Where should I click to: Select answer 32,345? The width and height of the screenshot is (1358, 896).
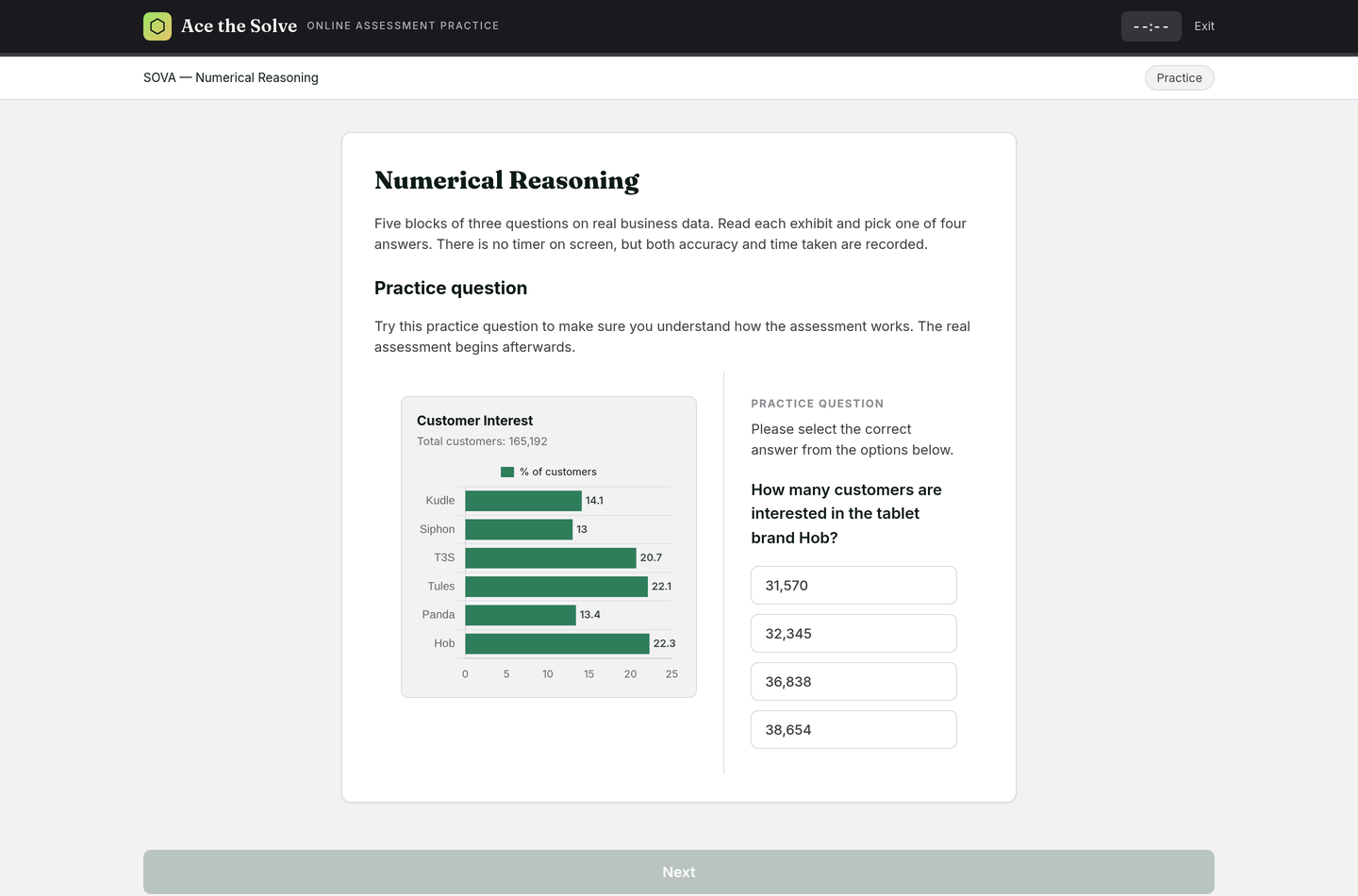(853, 634)
